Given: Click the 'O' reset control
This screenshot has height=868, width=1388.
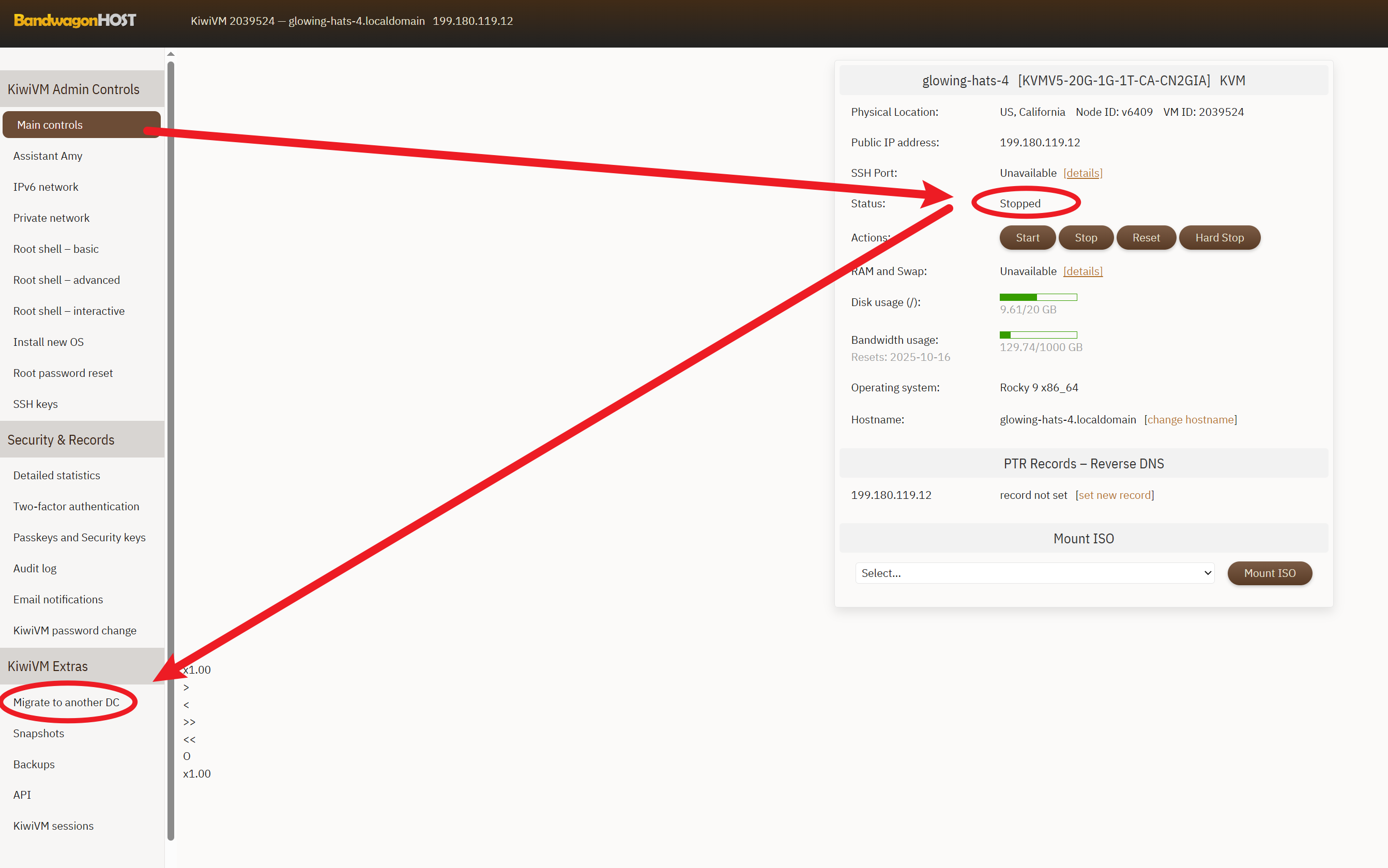Looking at the screenshot, I should (x=187, y=755).
